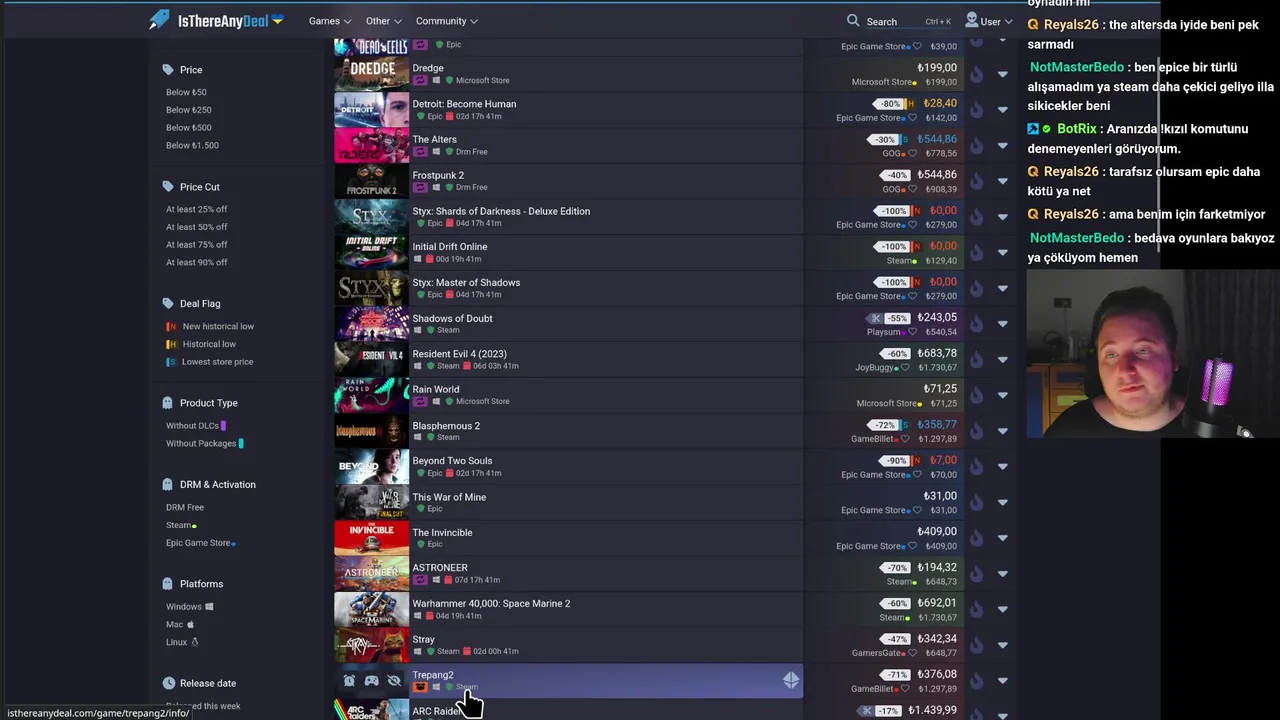Click the search magnifier icon
The width and height of the screenshot is (1280, 720).
(x=853, y=20)
